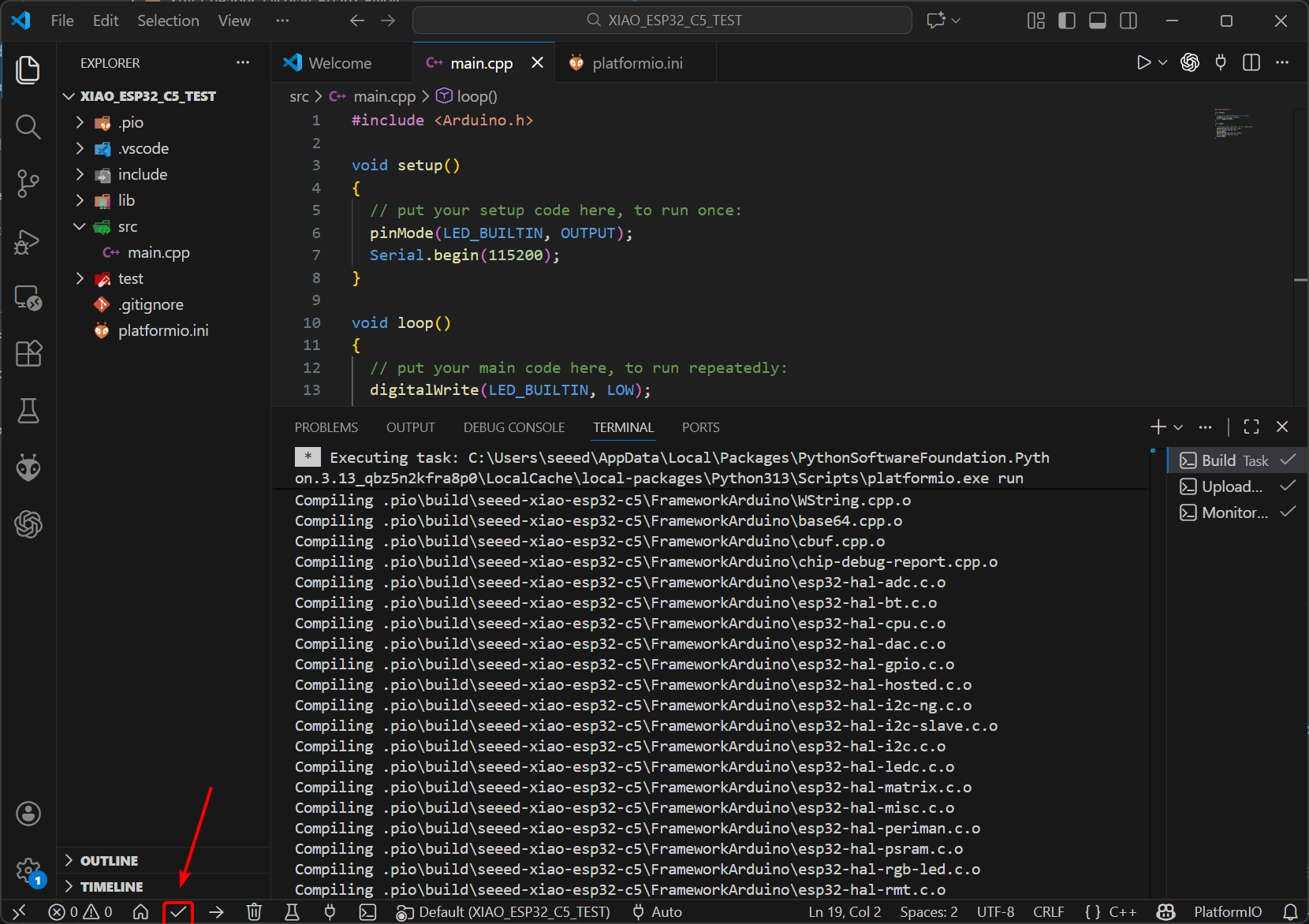
Task: Toggle the primary side bar layout button
Action: pyautogui.click(x=1066, y=20)
